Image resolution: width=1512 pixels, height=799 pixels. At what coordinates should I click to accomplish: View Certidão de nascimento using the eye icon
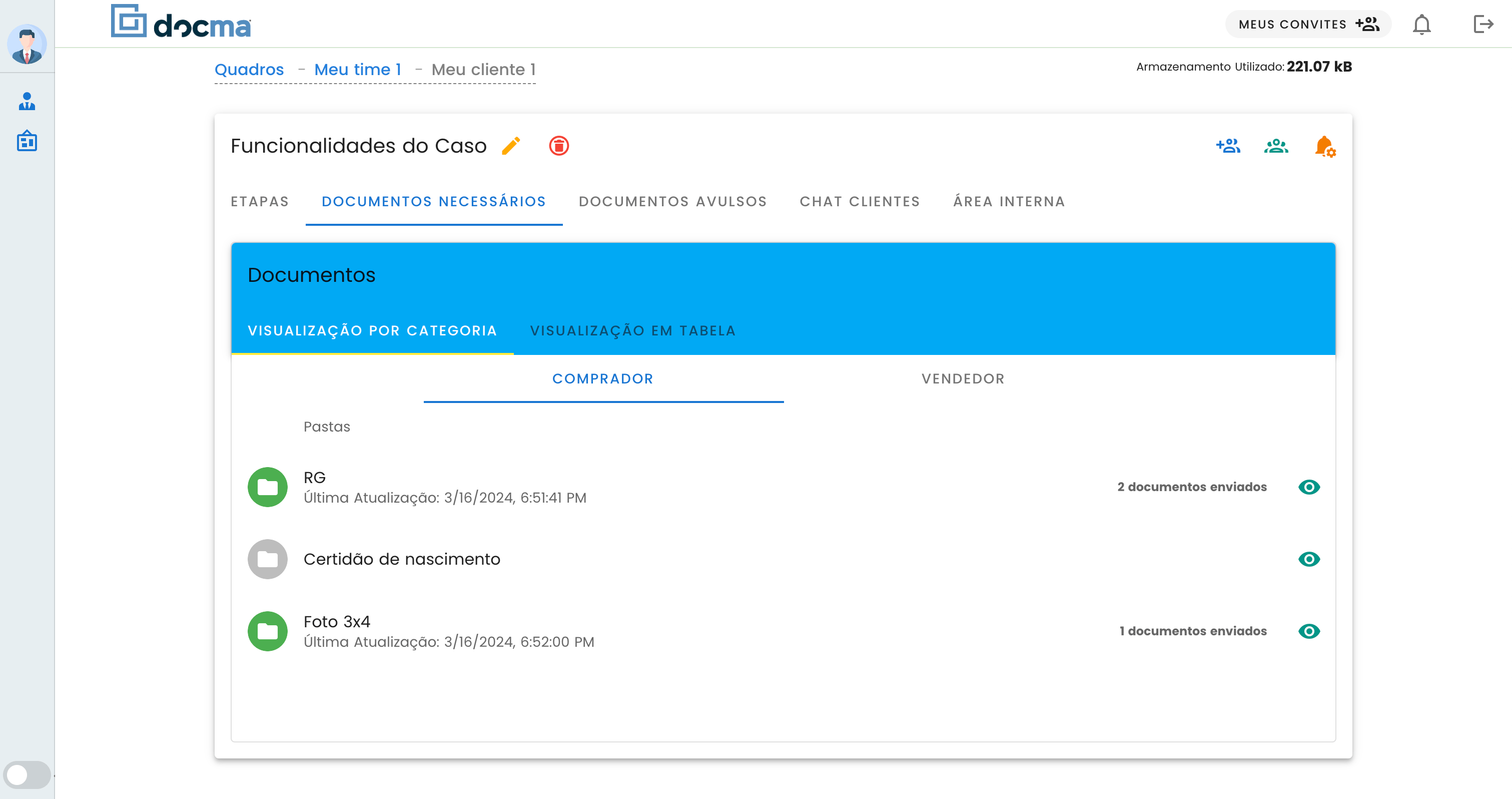pos(1309,559)
